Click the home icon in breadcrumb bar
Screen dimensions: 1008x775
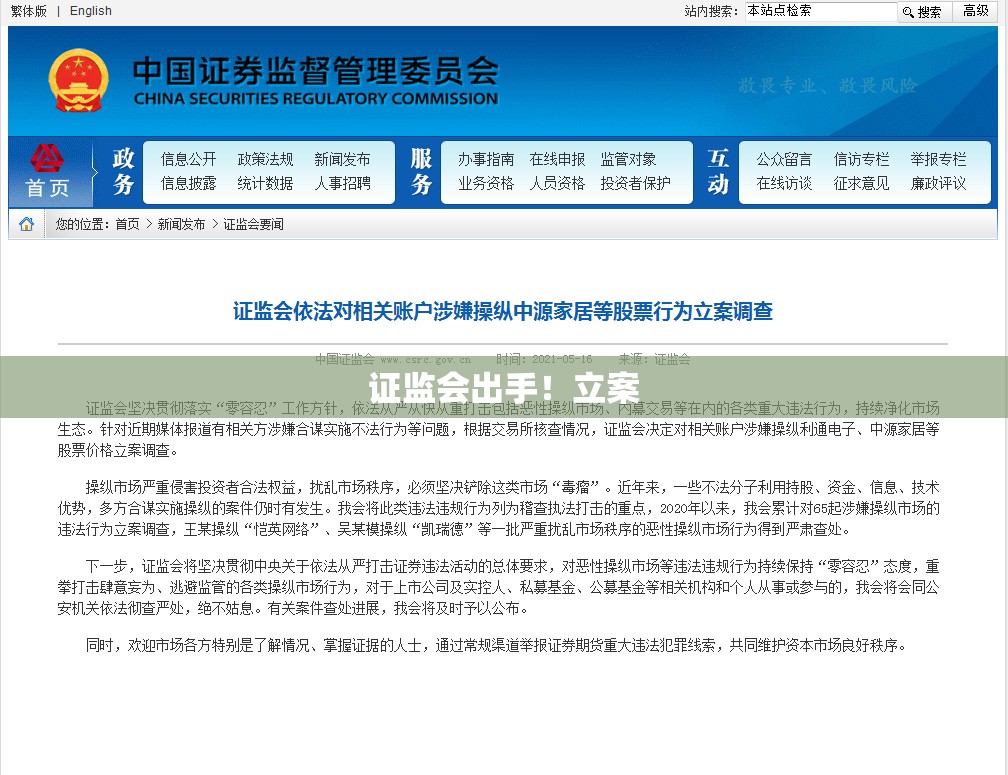[26, 224]
